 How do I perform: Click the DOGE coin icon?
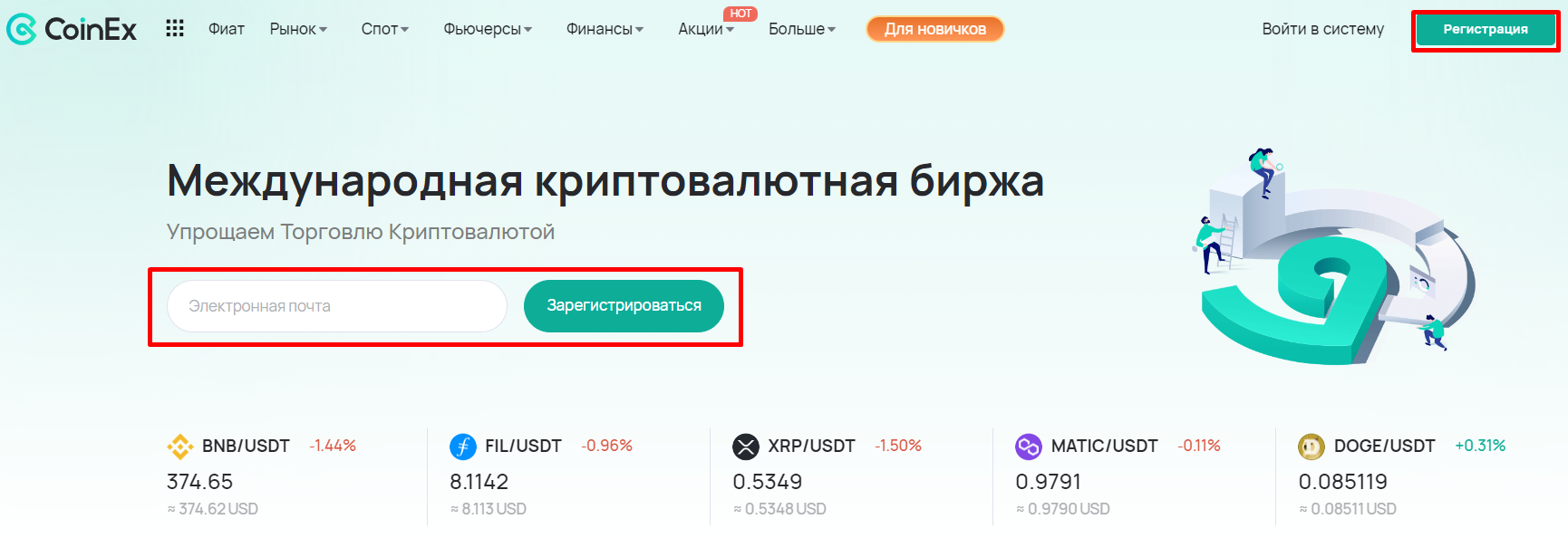point(1310,446)
